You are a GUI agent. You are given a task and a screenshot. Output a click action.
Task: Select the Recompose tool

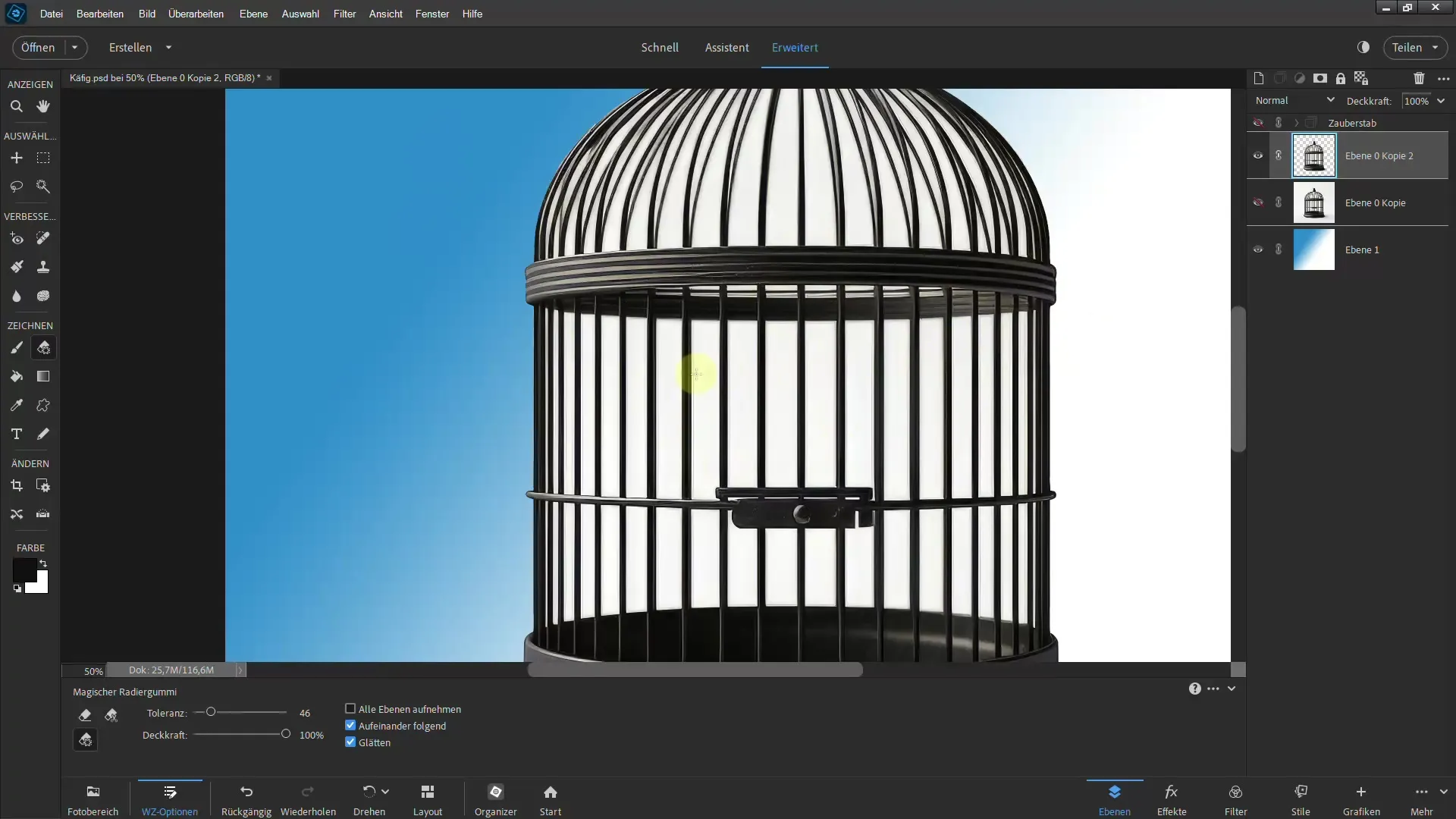43,485
